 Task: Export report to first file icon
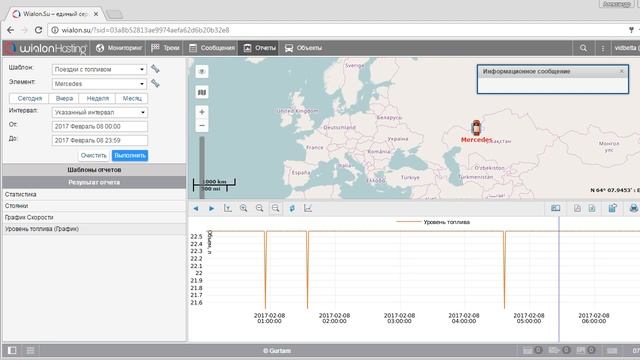click(x=577, y=208)
